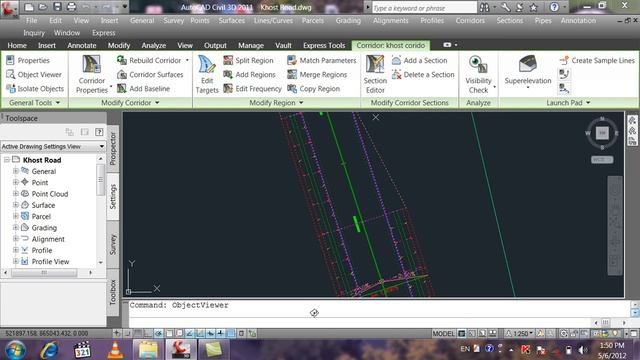Open Object Viewer
This screenshot has height=360, width=640.
click(34, 75)
